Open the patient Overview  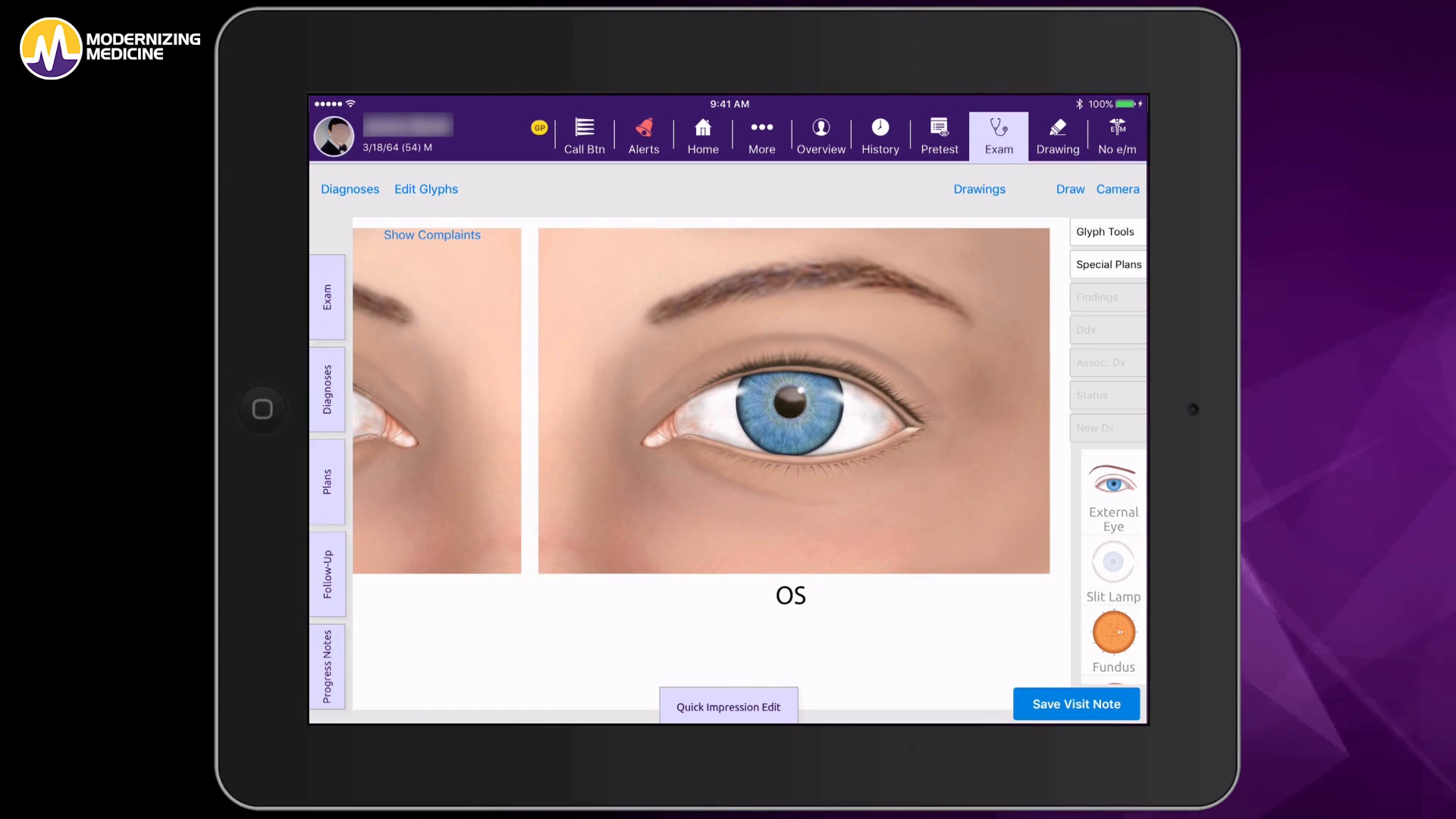[x=821, y=135]
